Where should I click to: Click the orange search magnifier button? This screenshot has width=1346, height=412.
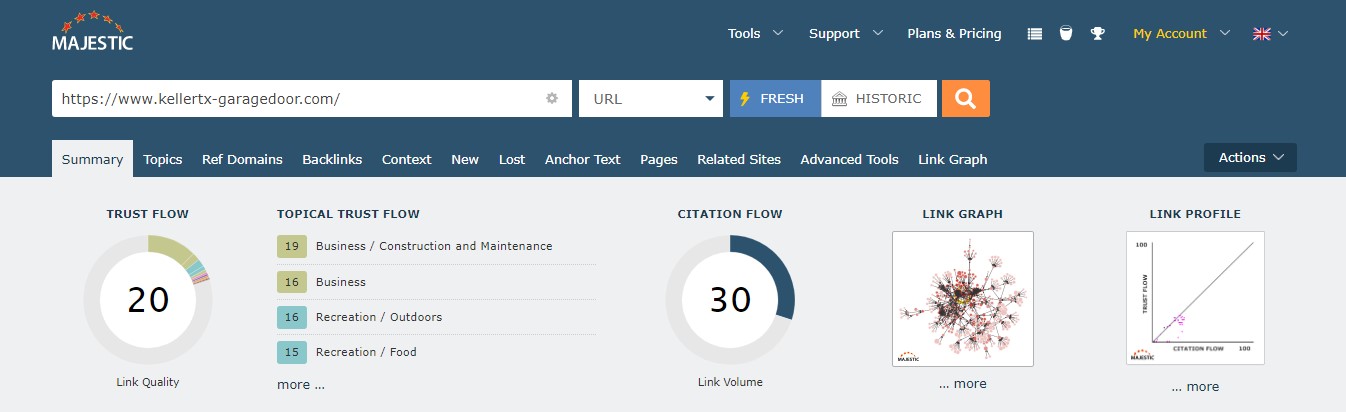[x=965, y=98]
